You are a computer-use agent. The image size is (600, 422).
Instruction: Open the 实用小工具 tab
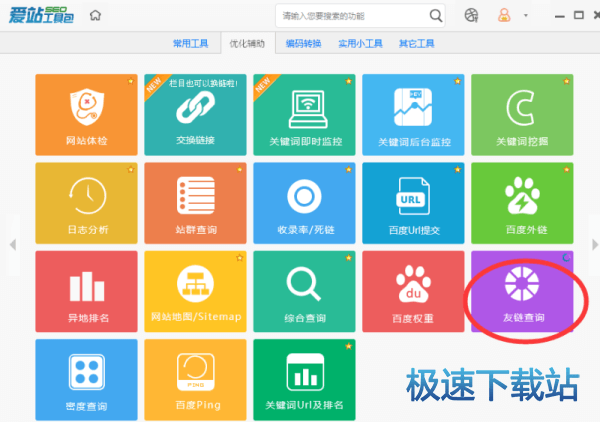(360, 44)
